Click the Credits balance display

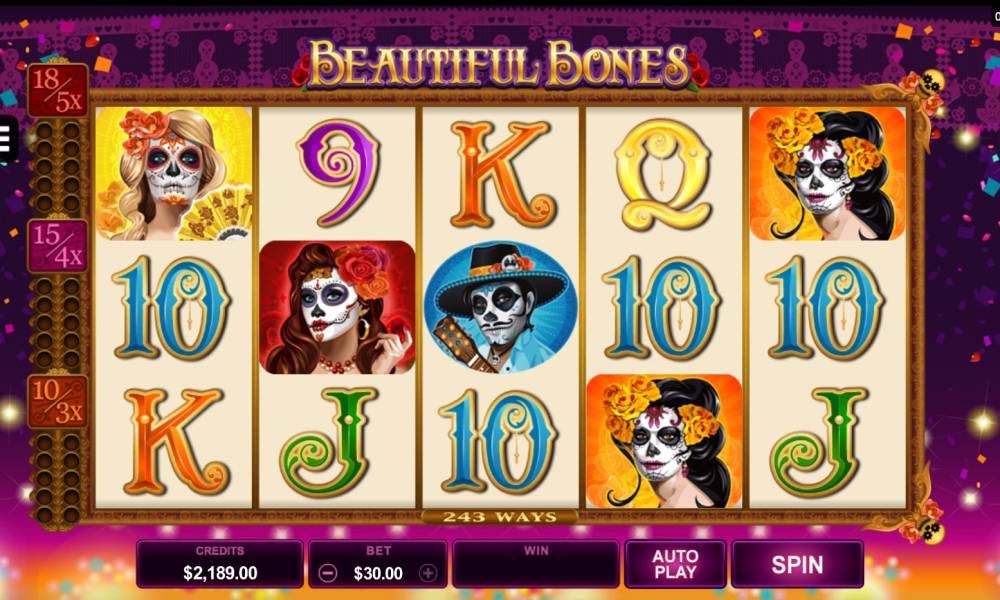point(219,564)
